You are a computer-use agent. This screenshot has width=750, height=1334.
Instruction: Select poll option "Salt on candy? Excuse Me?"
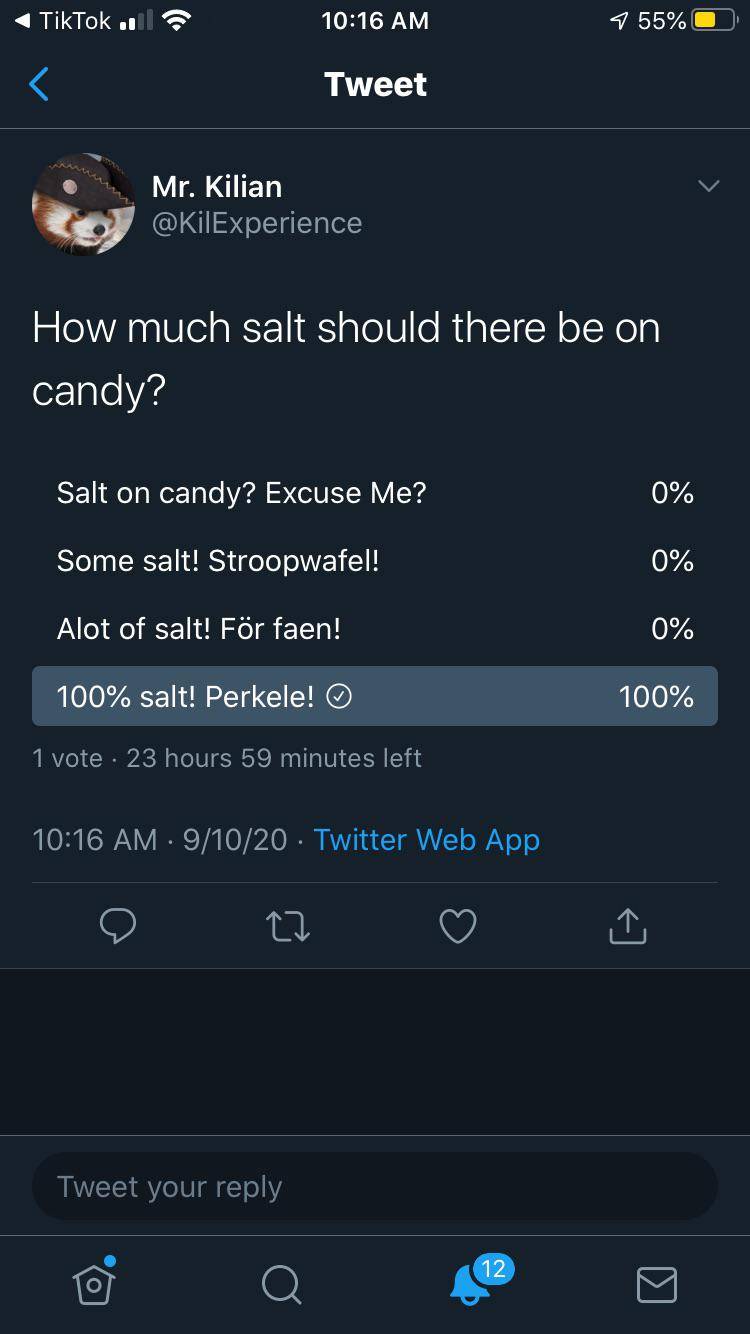tap(374, 493)
